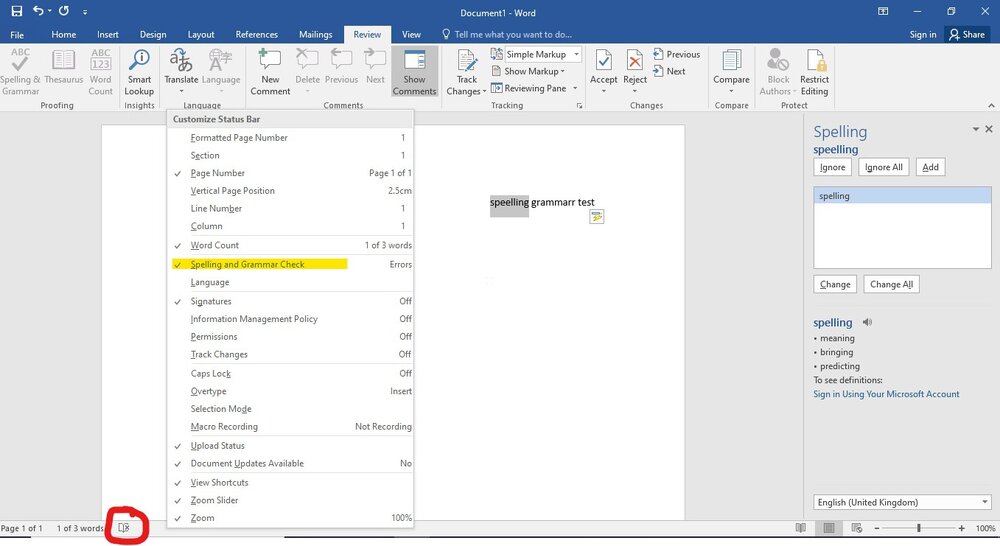
Task: Click the autocorrect options icon in document
Action: click(x=596, y=217)
